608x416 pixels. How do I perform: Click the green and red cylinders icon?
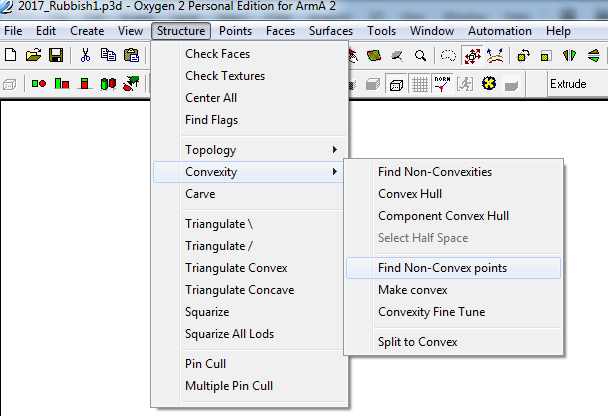pyautogui.click(x=108, y=83)
